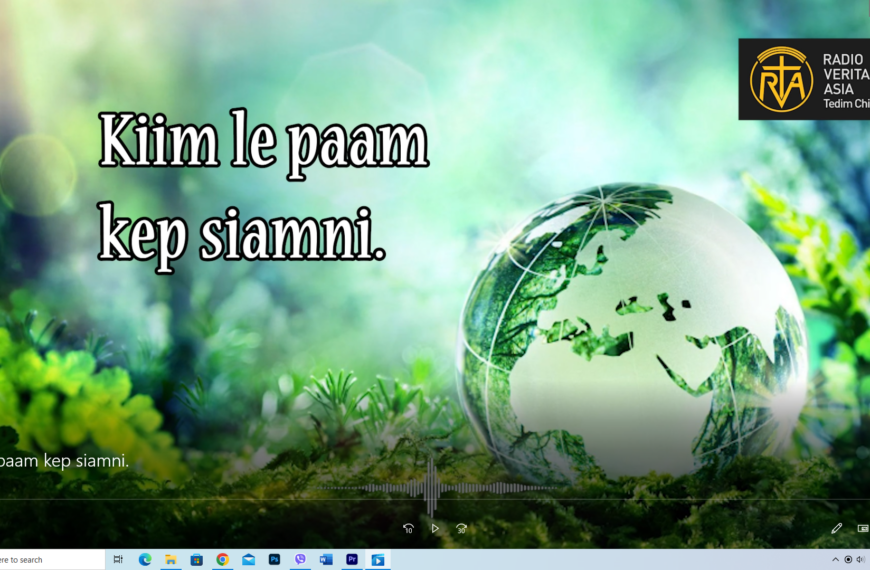Viewport: 870px width, 570px height.
Task: Click the mini view icon
Action: pos(863,528)
